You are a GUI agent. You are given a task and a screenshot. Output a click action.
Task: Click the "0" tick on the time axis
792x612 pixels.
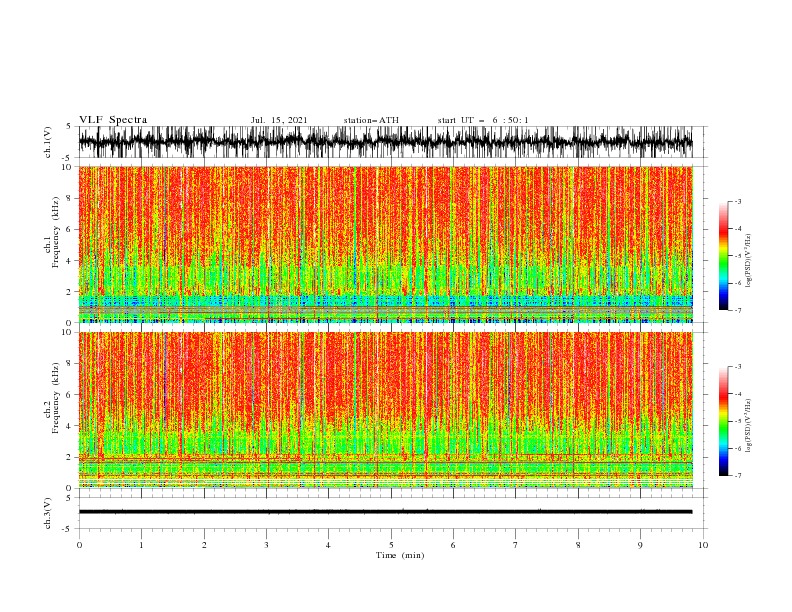(79, 545)
